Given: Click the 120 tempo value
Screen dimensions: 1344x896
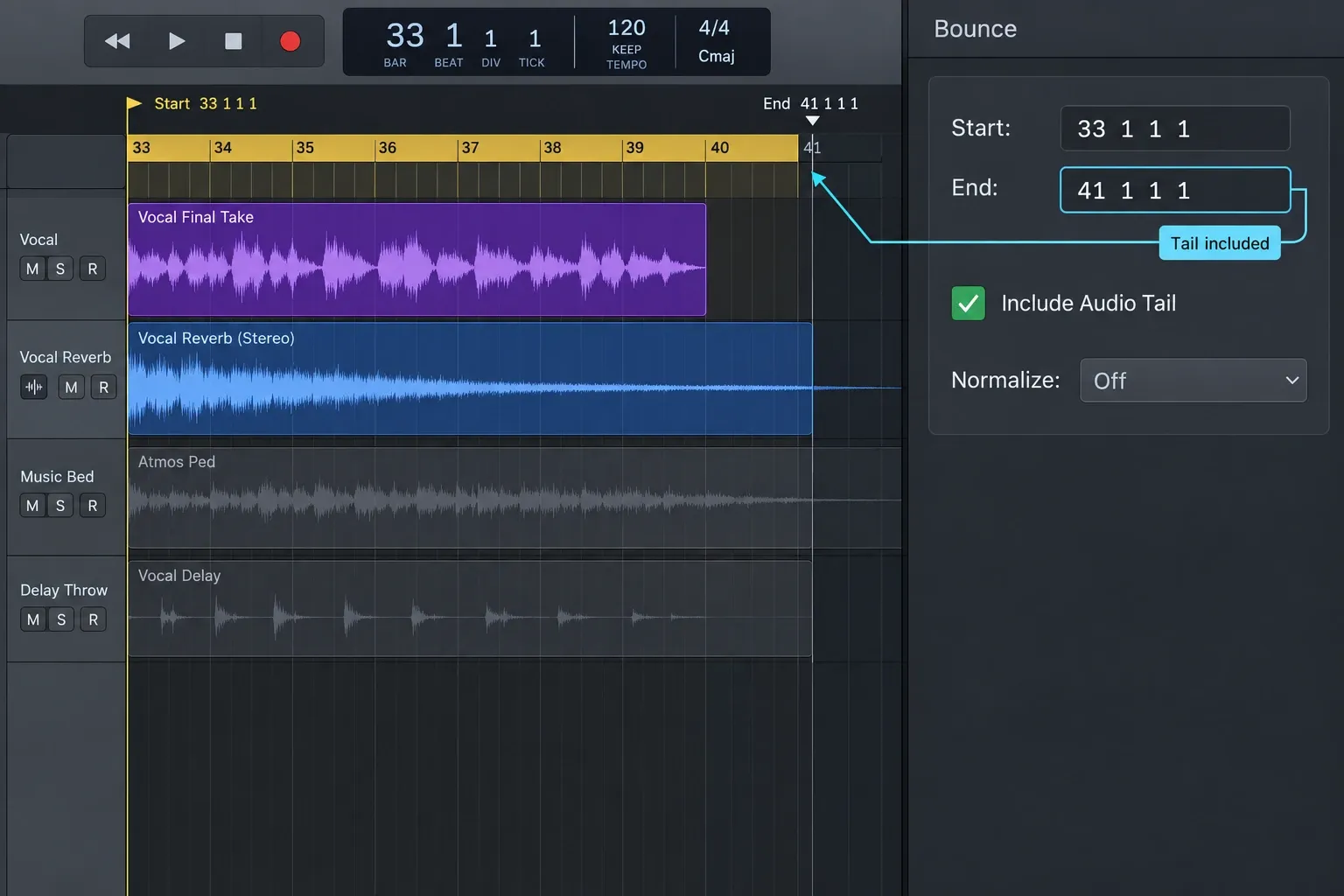Looking at the screenshot, I should point(626,28).
